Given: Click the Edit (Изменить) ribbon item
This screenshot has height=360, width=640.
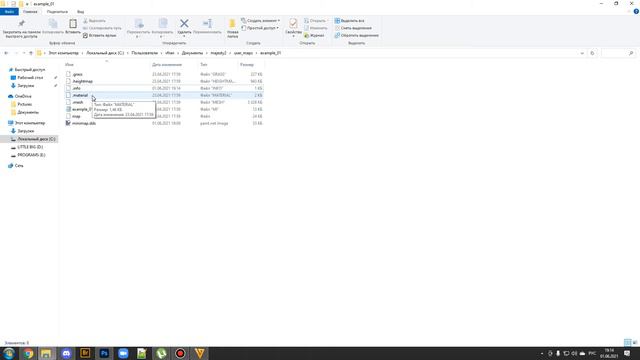Looking at the screenshot, I should [x=316, y=28].
